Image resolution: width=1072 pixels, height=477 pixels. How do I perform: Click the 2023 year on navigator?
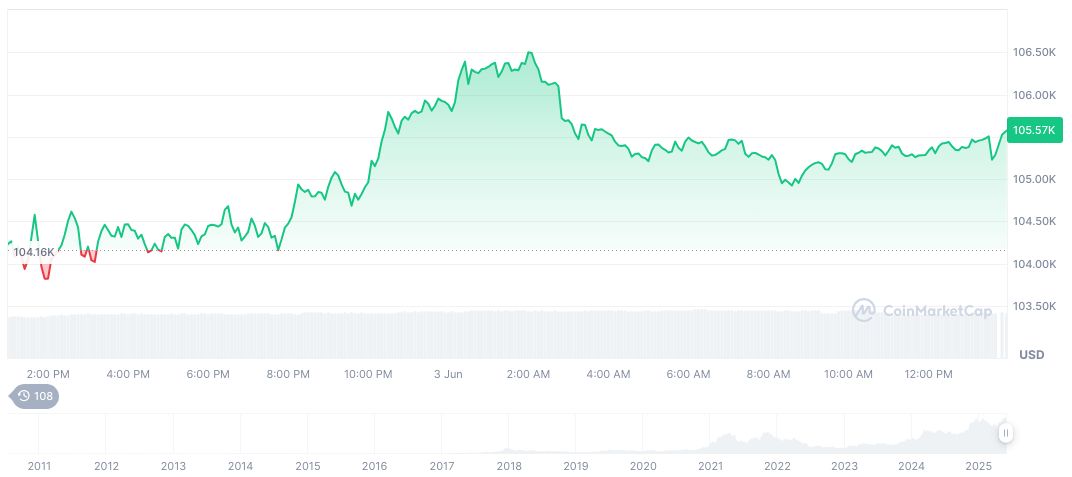tap(844, 466)
